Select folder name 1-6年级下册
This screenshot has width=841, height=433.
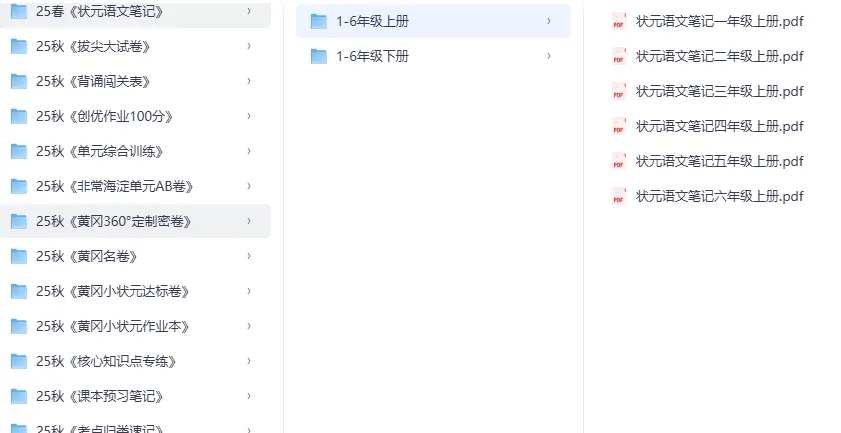(373, 56)
